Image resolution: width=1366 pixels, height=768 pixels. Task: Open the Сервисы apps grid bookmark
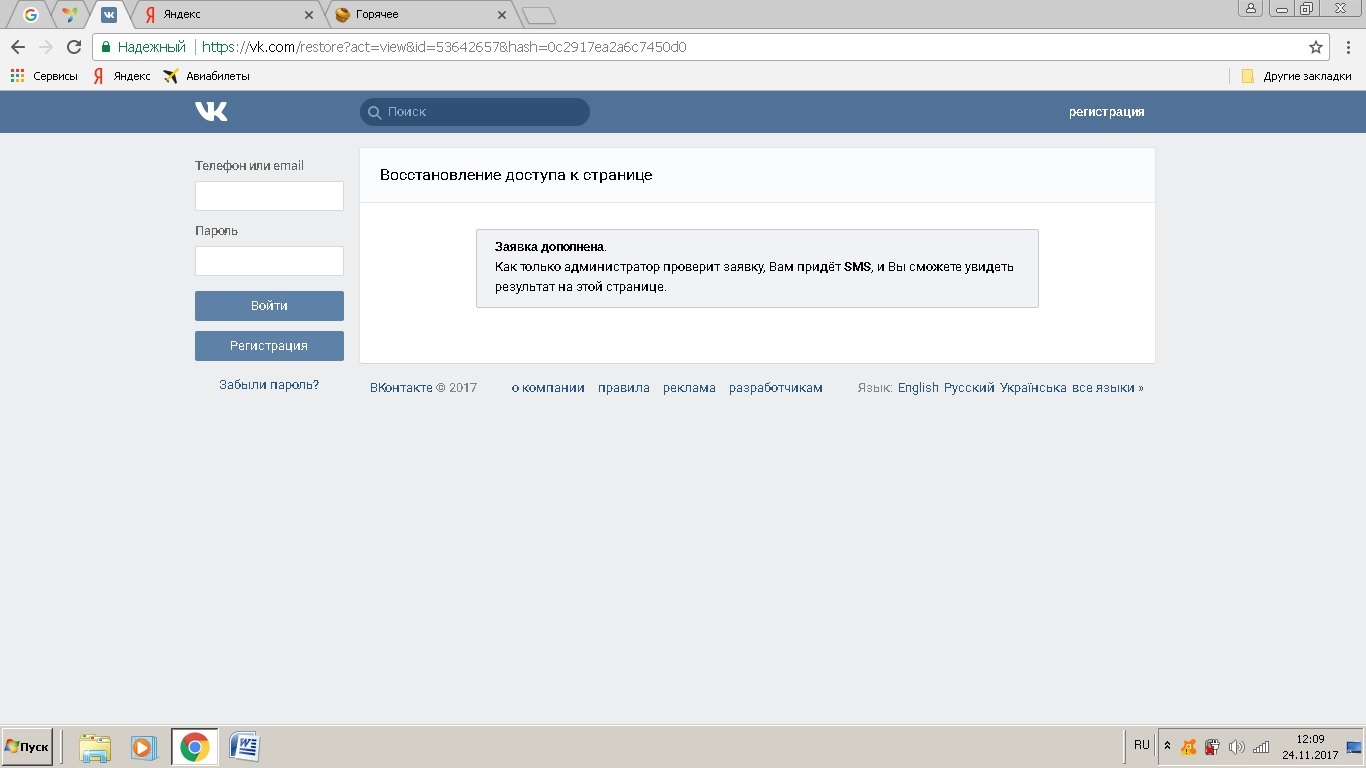point(44,76)
